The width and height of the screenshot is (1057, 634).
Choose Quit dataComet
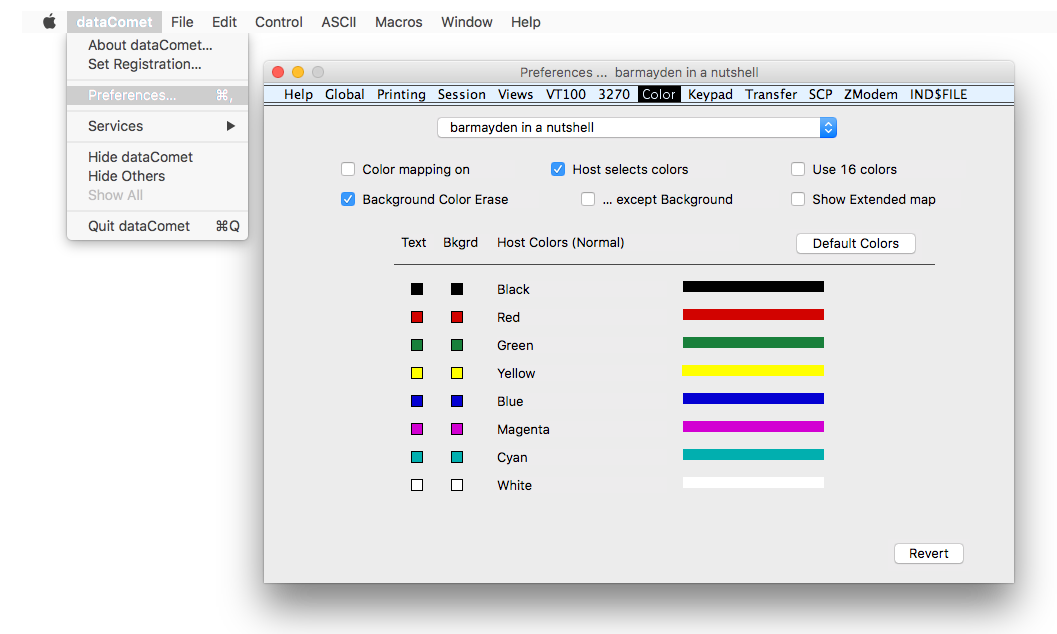pyautogui.click(x=158, y=226)
